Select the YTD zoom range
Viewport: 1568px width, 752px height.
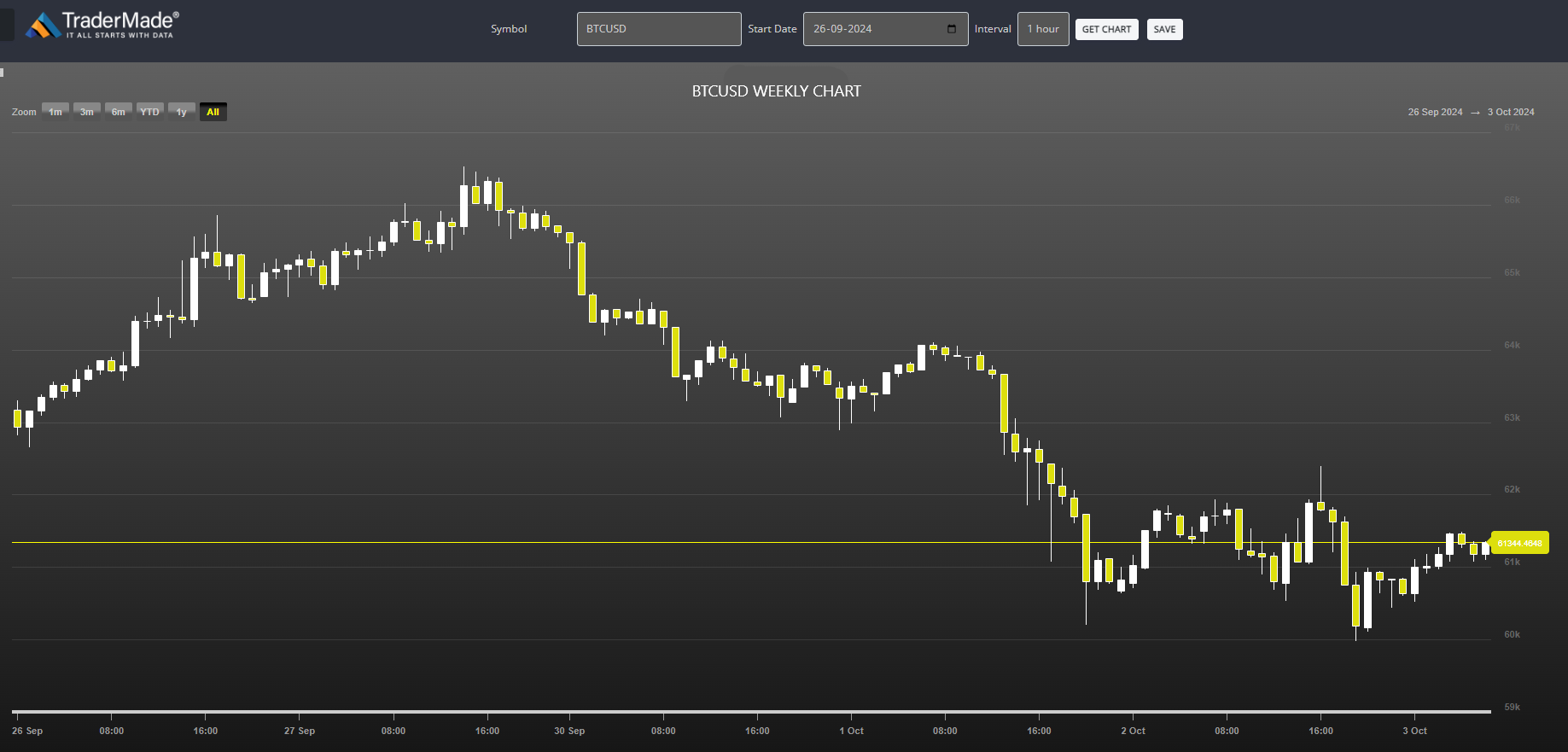point(150,112)
